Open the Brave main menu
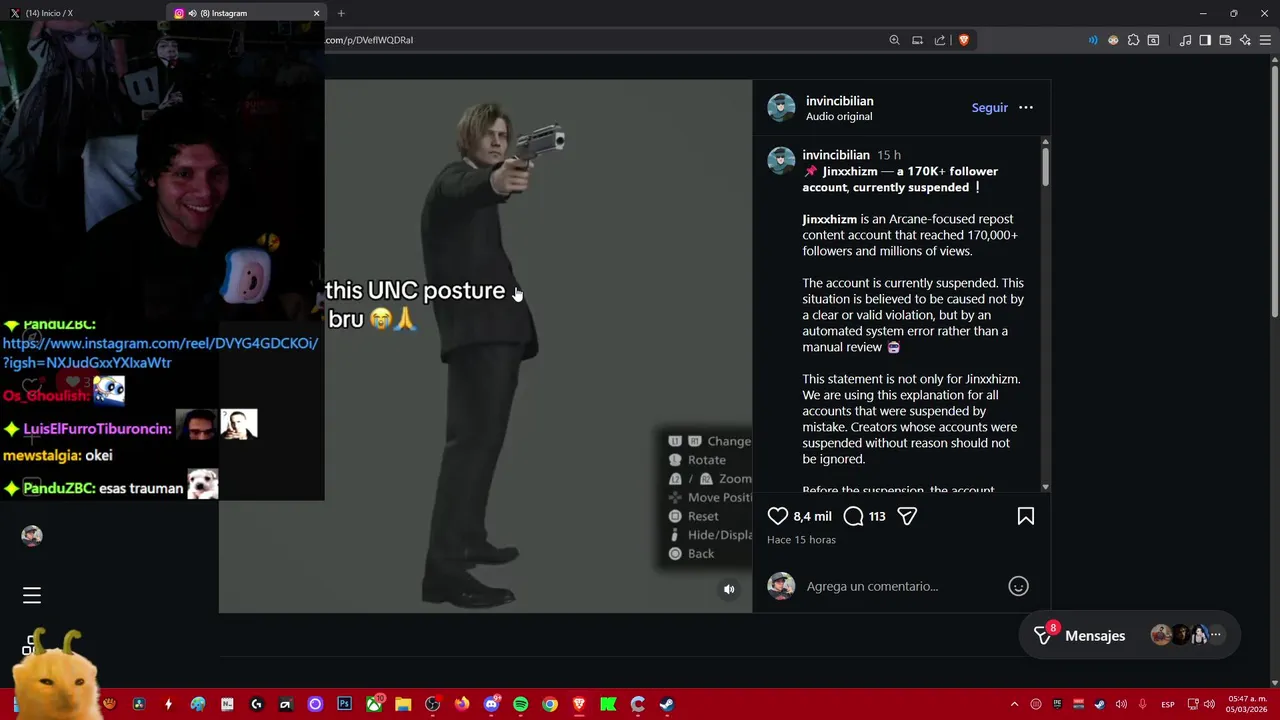The height and width of the screenshot is (720, 1280). [1265, 40]
